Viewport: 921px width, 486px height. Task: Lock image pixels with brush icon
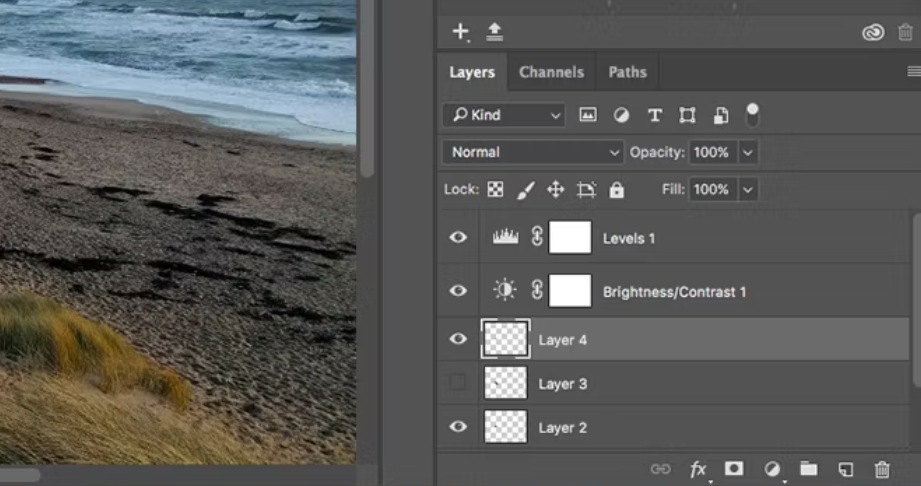pos(526,189)
